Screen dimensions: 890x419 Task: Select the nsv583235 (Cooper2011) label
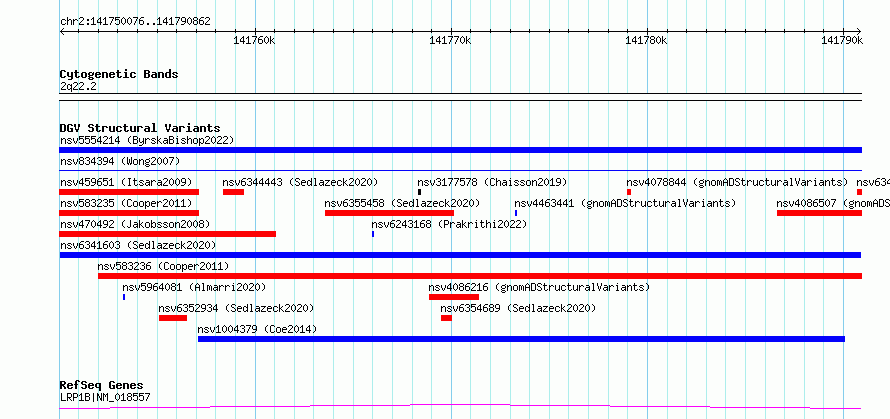click(126, 203)
